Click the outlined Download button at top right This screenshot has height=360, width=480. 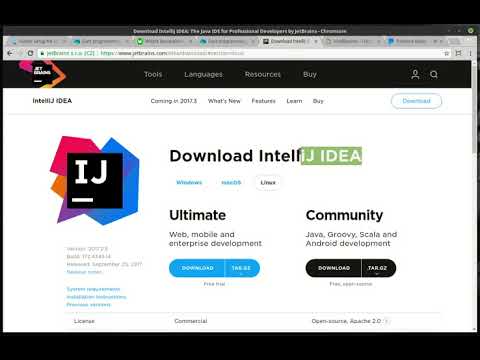point(416,101)
